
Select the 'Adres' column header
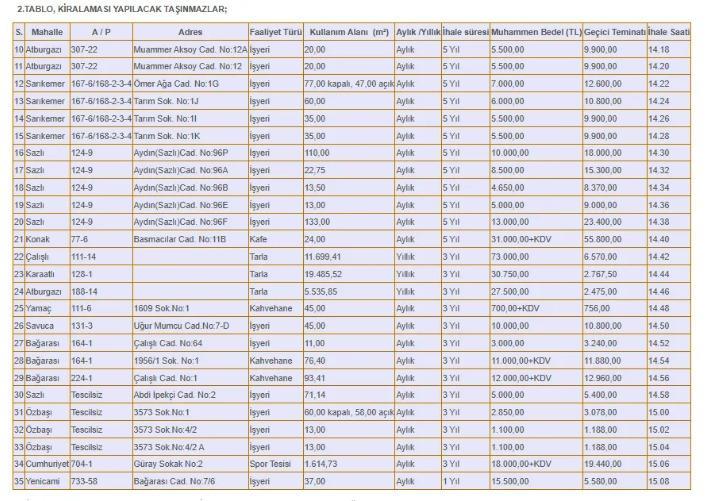point(190,32)
